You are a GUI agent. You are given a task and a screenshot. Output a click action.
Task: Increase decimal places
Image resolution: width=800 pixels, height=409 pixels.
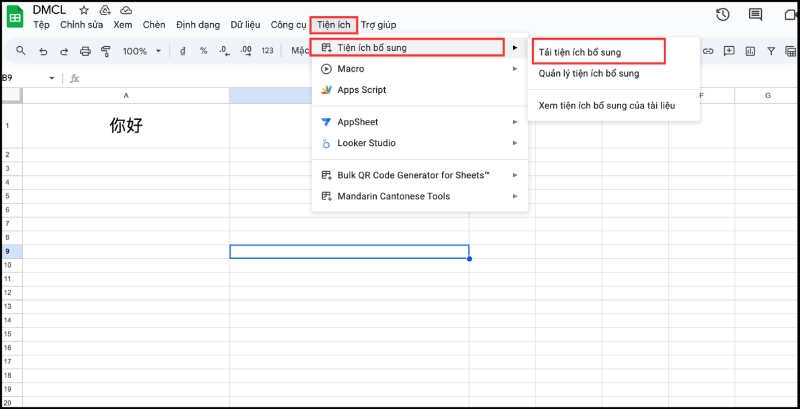pos(245,50)
